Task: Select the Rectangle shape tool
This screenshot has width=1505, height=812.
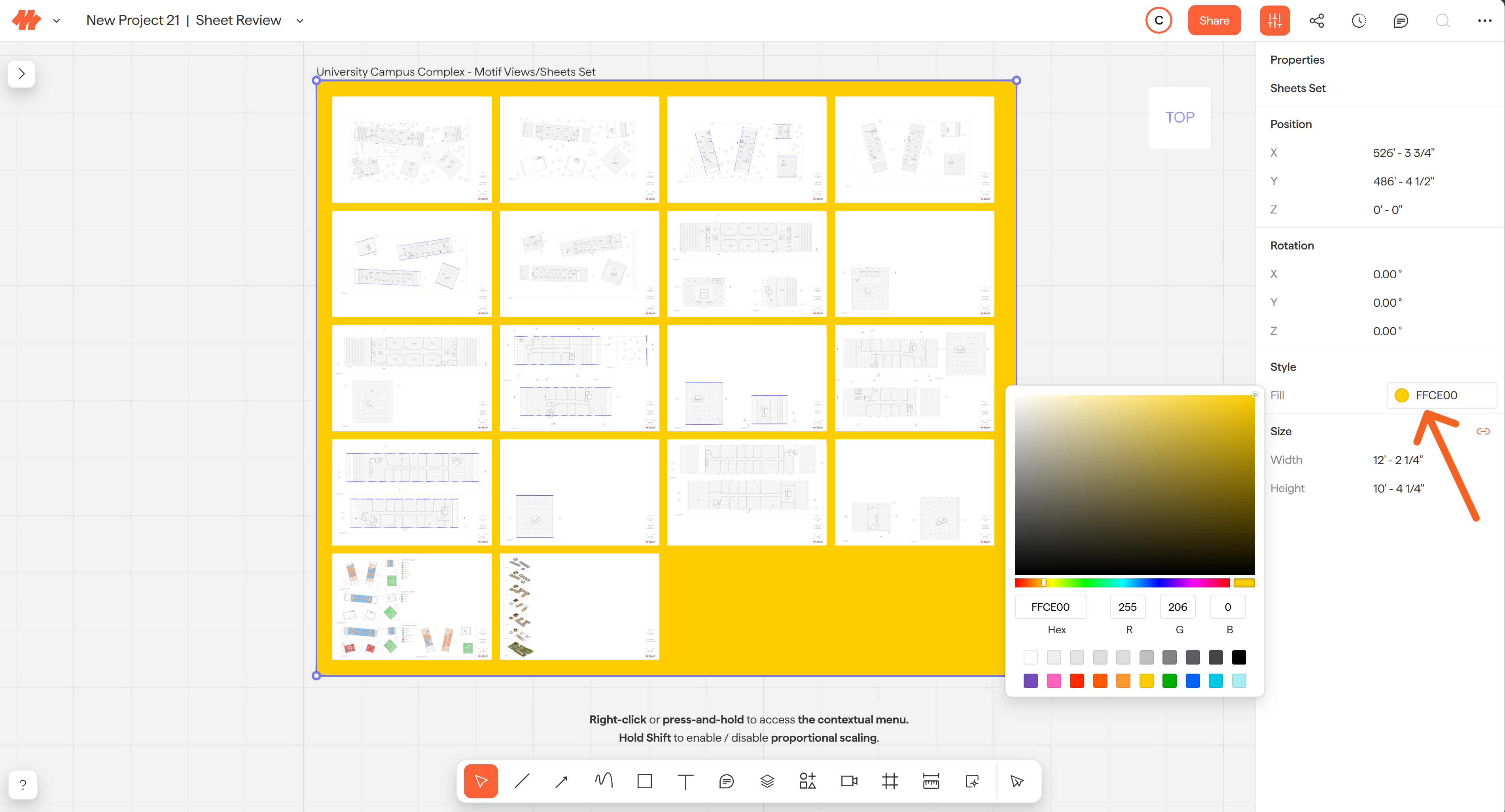Action: [x=644, y=781]
